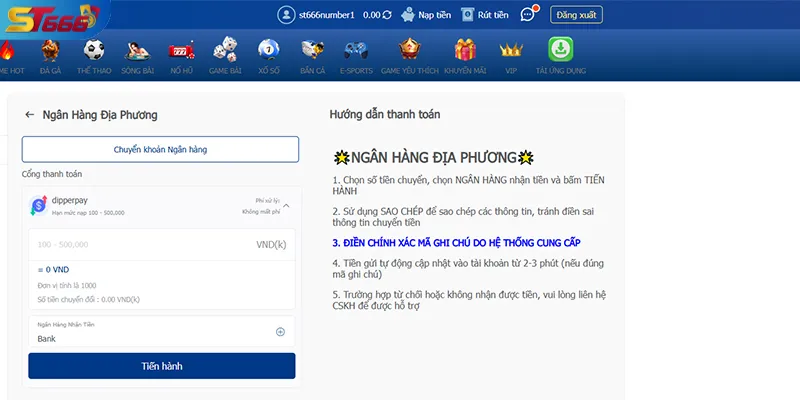
Task: Click the blue step 3 instruction text
Action: coord(456,243)
